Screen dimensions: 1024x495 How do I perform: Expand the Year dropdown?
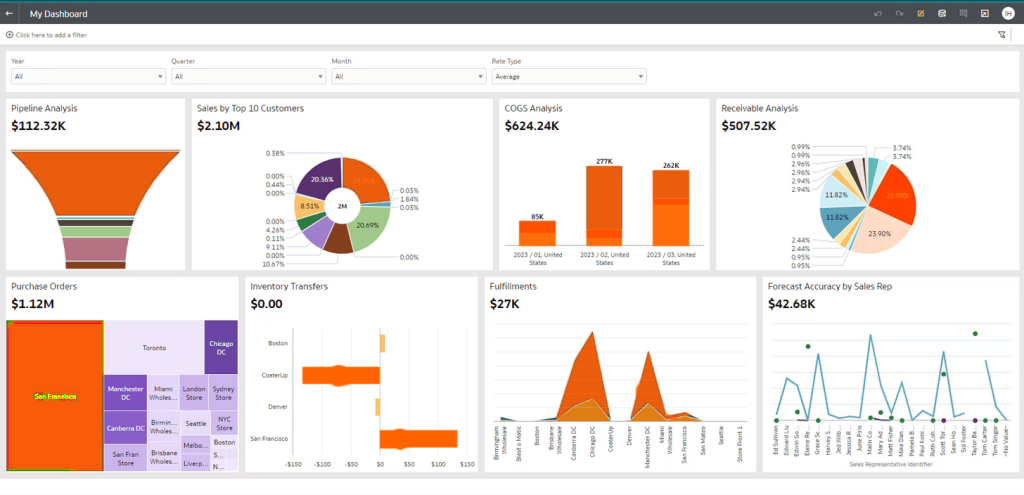(88, 76)
